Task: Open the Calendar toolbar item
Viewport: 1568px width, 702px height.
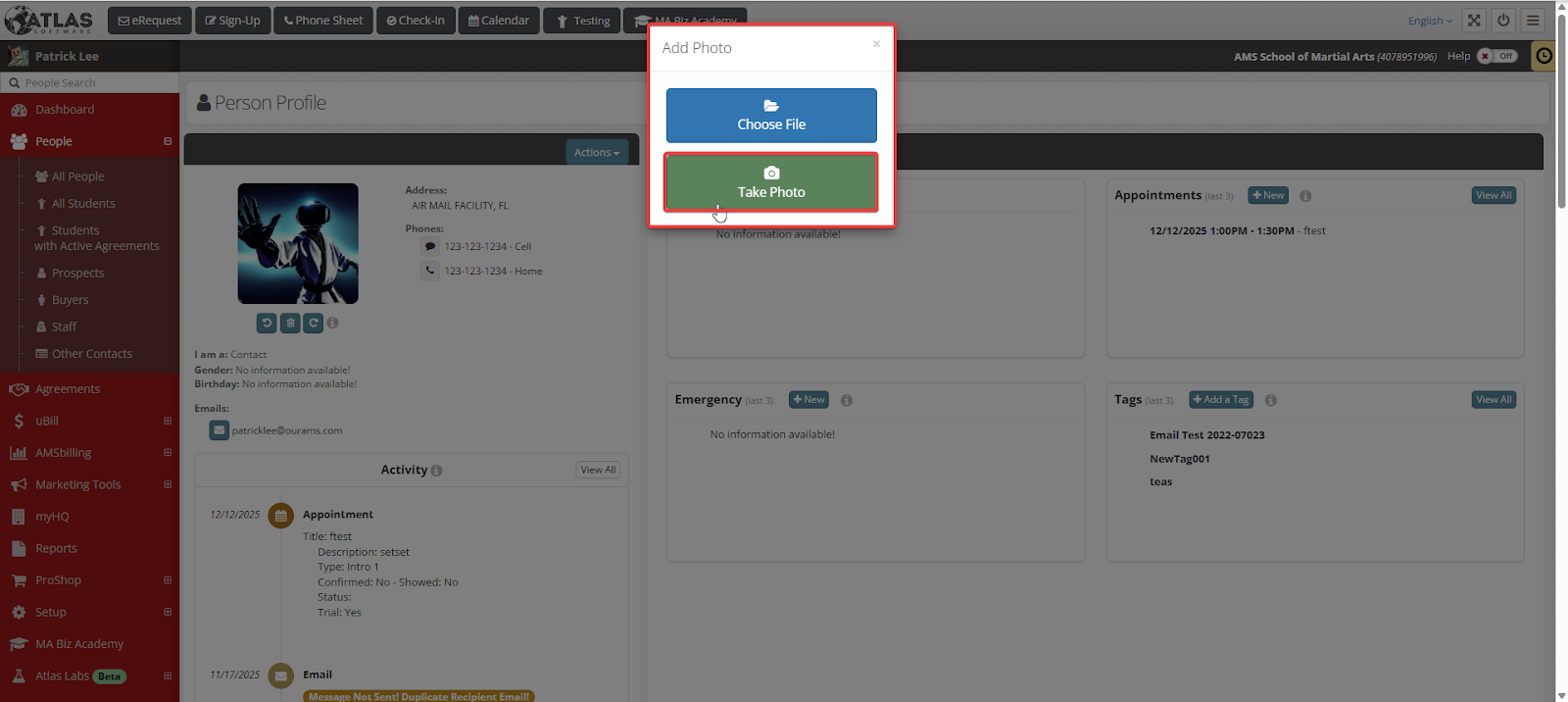Action: (499, 21)
